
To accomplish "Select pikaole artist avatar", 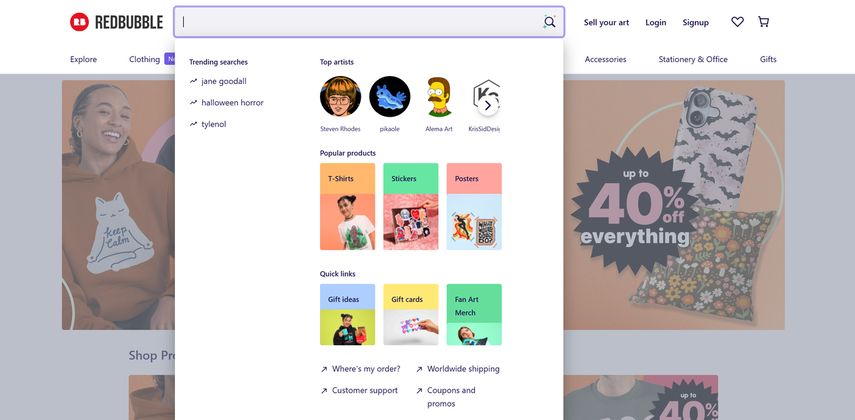I will [x=390, y=97].
